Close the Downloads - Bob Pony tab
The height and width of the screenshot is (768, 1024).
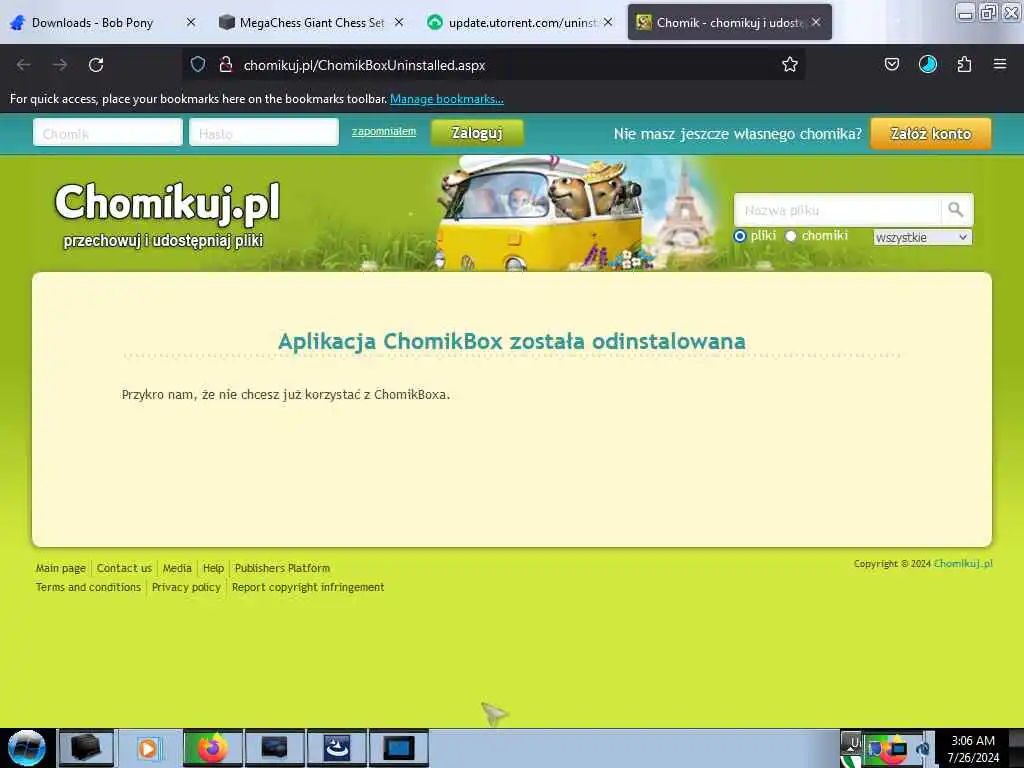pyautogui.click(x=191, y=22)
